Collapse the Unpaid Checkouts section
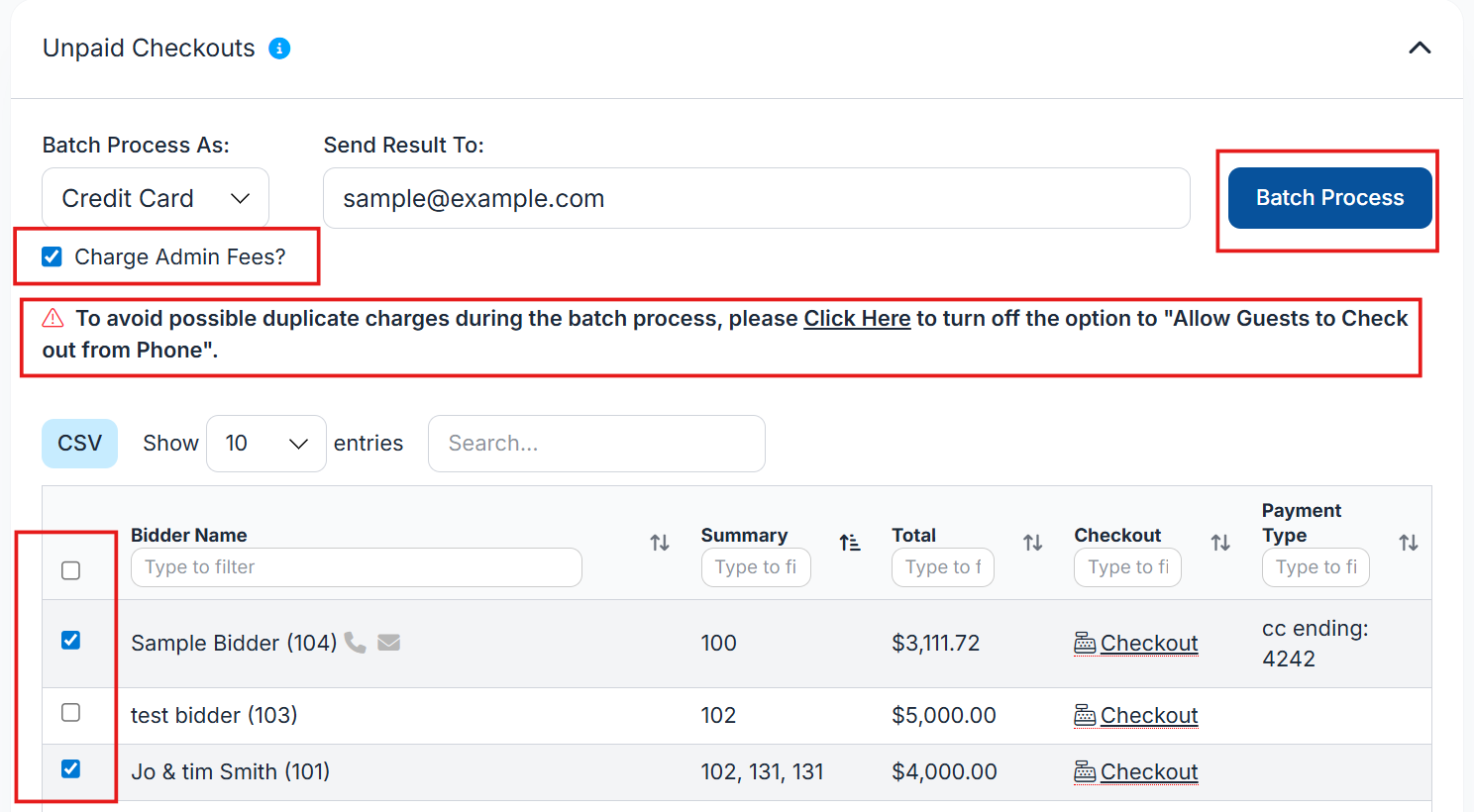1474x812 pixels. tap(1420, 49)
